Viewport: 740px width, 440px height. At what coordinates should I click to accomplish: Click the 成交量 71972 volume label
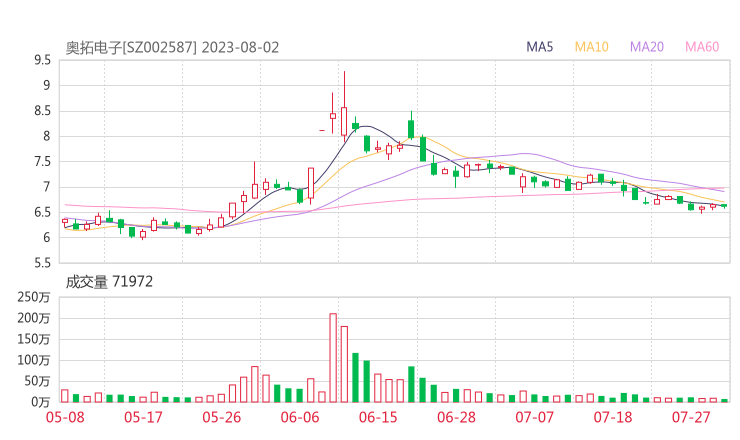pos(109,282)
